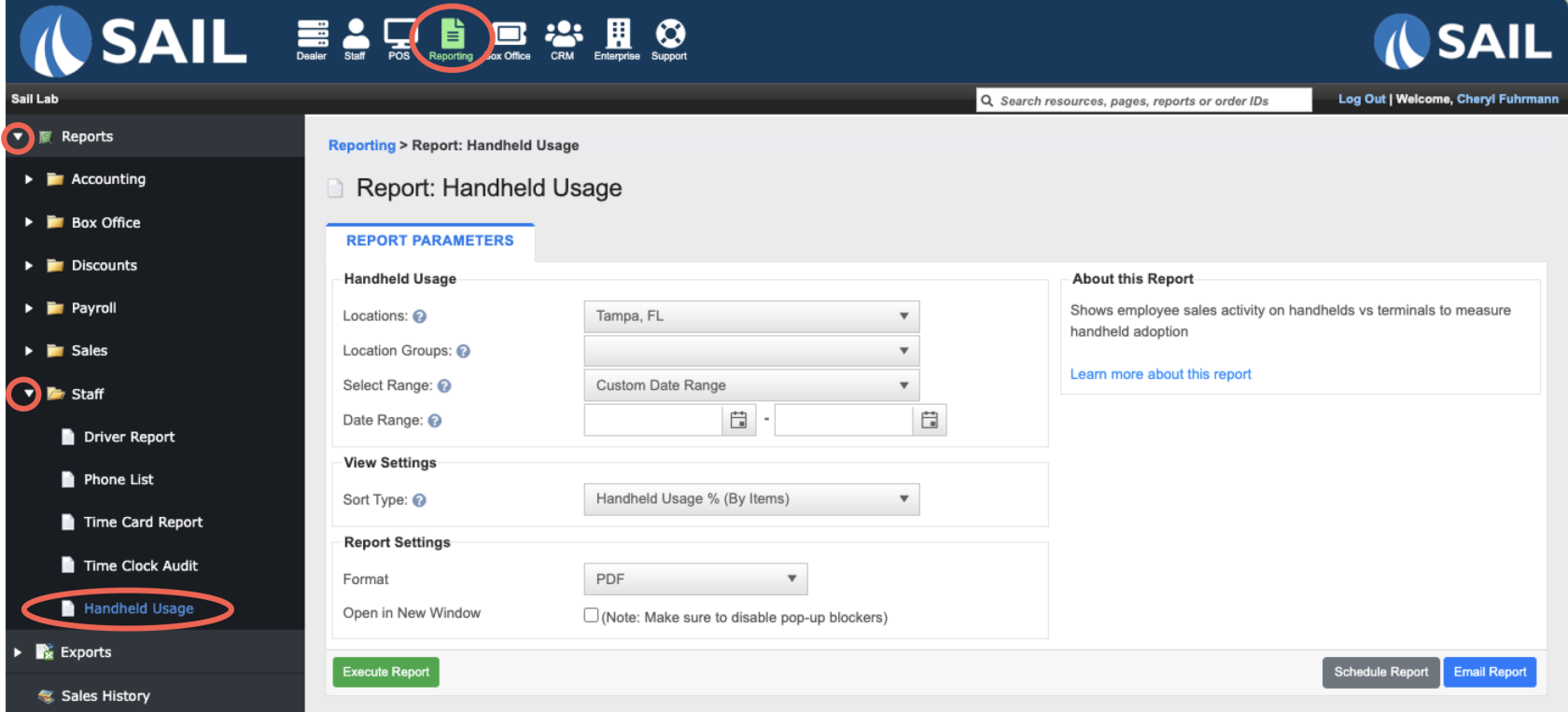Image resolution: width=1568 pixels, height=712 pixels.
Task: Enable Open in New Window checkbox
Action: (x=591, y=615)
